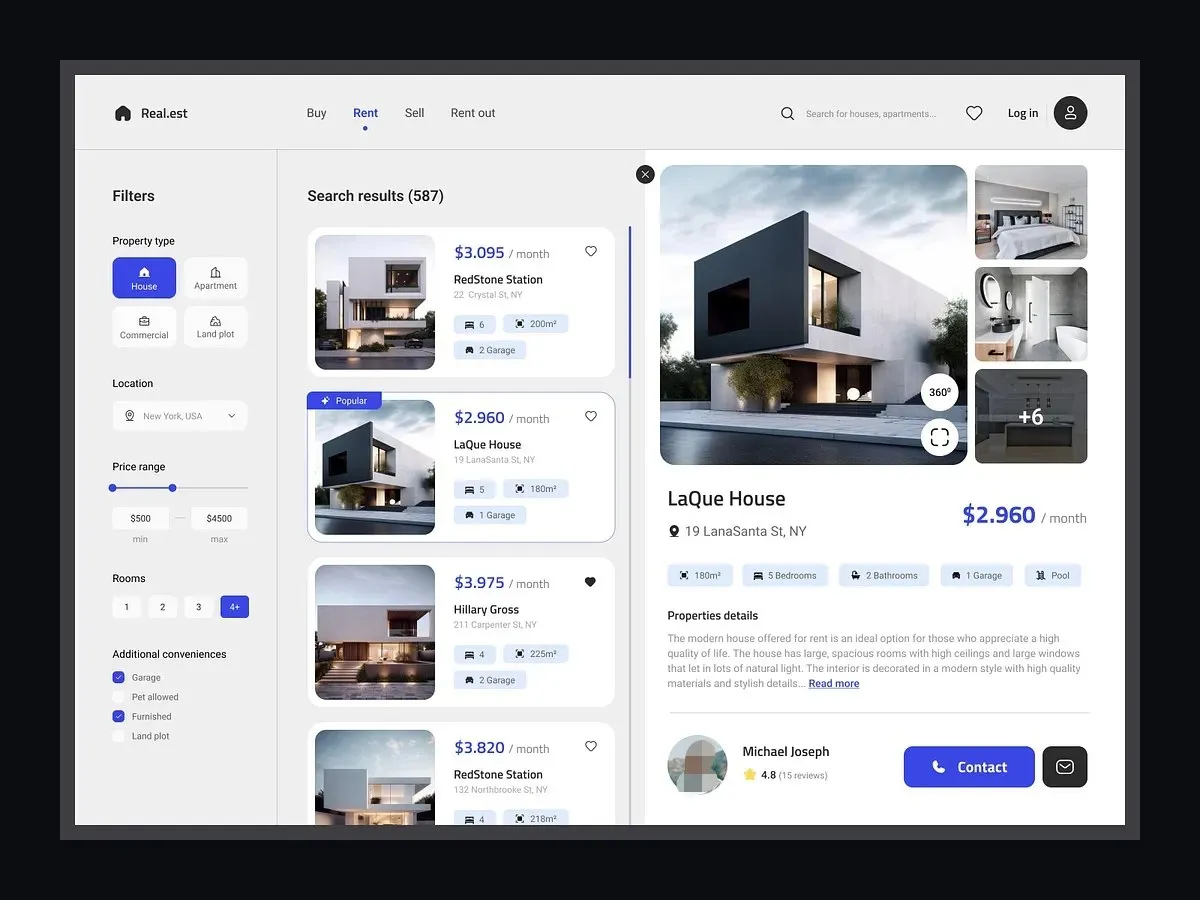Viewport: 1200px width, 900px height.
Task: Open the 360° view of LaQue House
Action: (940, 392)
